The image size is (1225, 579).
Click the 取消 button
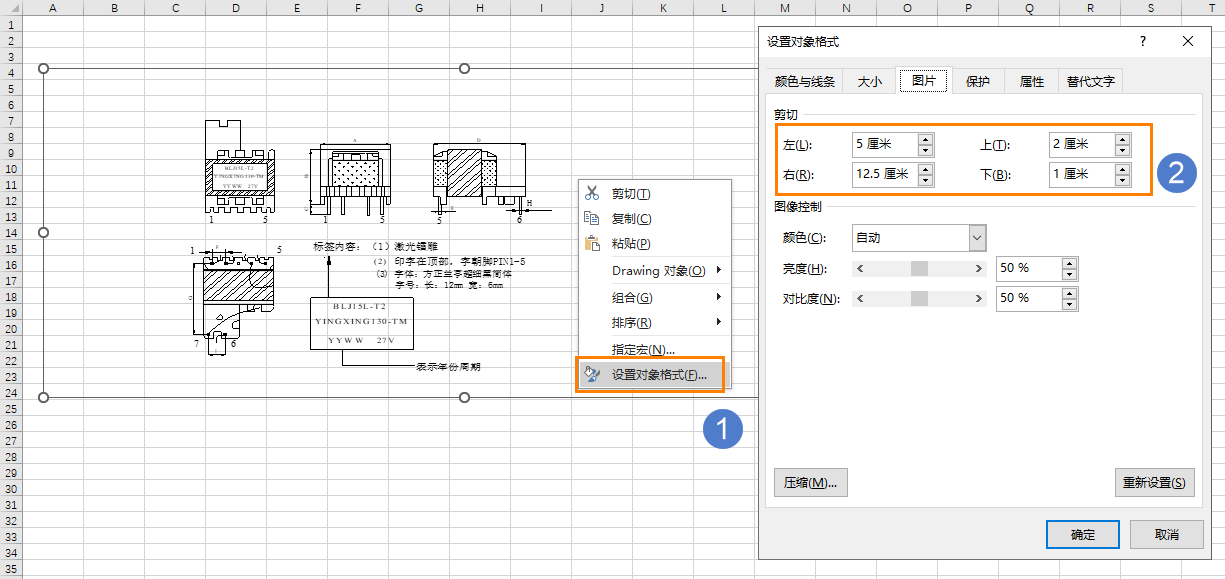point(1167,534)
